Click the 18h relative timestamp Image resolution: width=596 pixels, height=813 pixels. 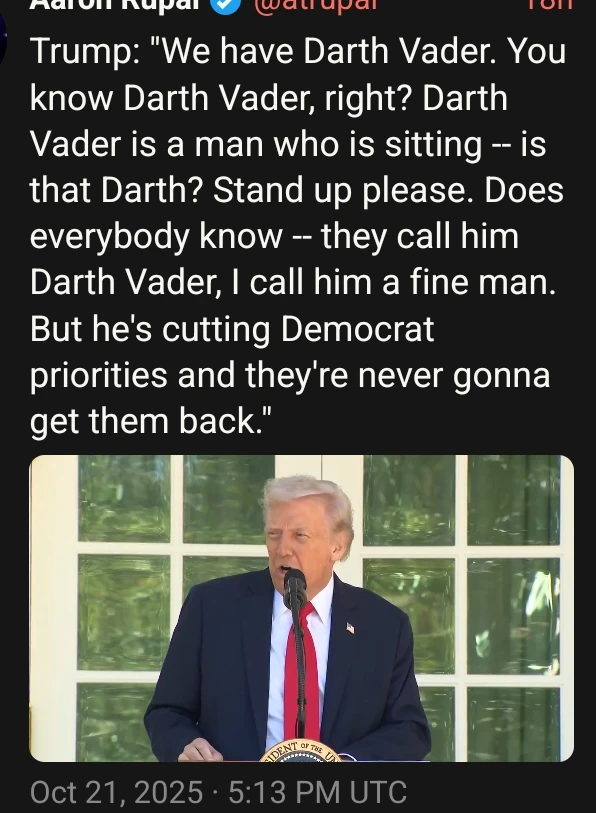550,4
